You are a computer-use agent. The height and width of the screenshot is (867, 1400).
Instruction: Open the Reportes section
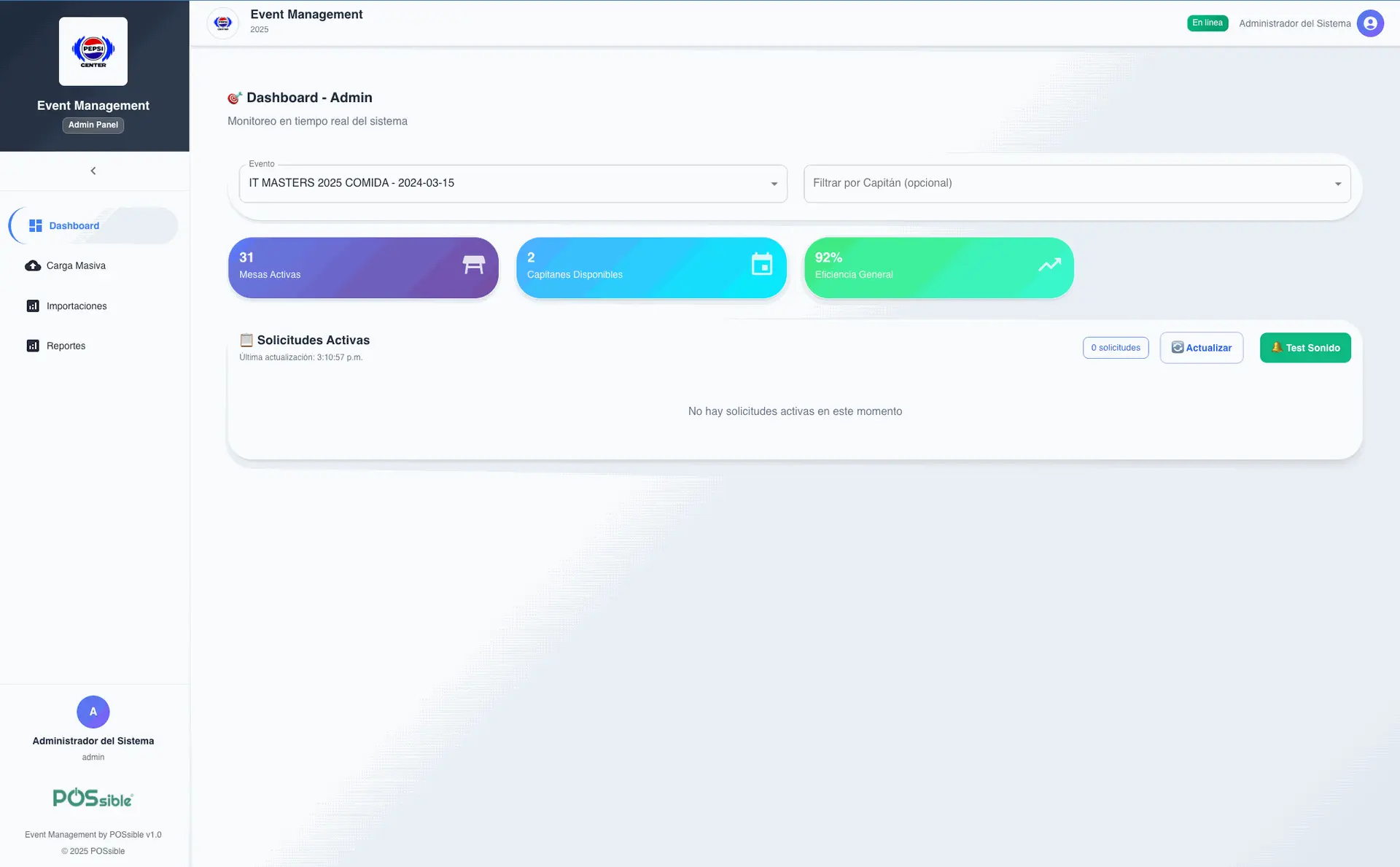pos(66,346)
